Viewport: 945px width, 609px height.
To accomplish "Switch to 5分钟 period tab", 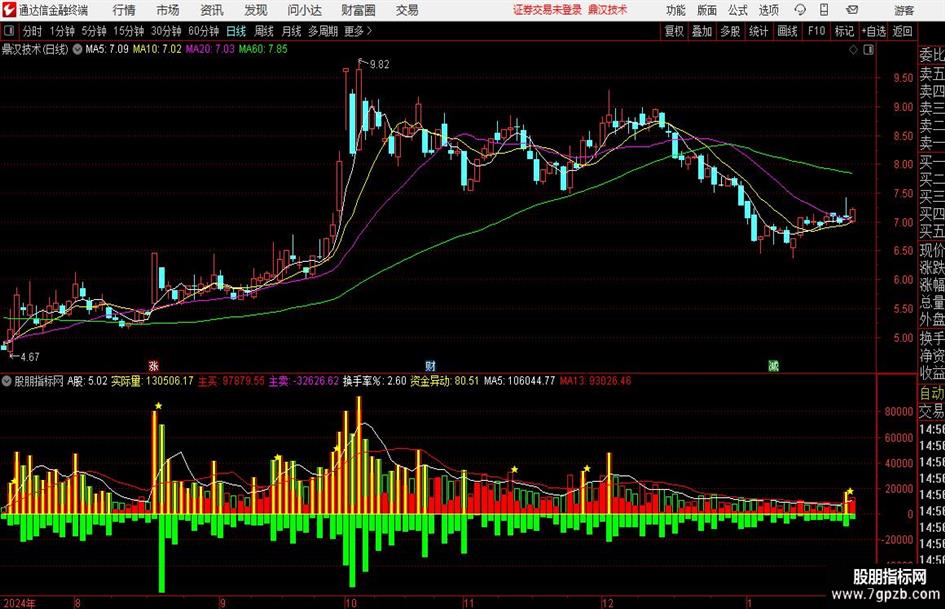I will [93, 31].
